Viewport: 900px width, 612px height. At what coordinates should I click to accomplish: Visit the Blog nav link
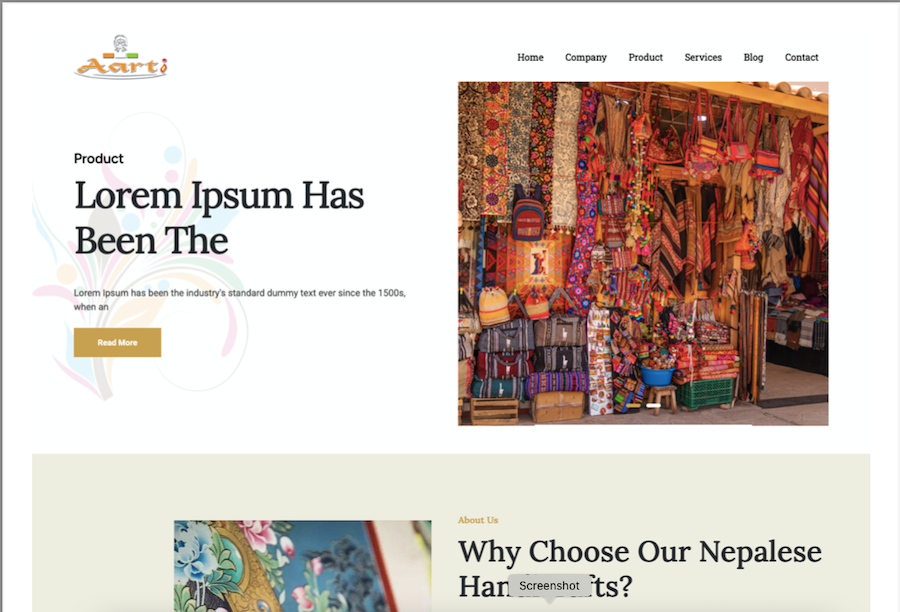753,57
